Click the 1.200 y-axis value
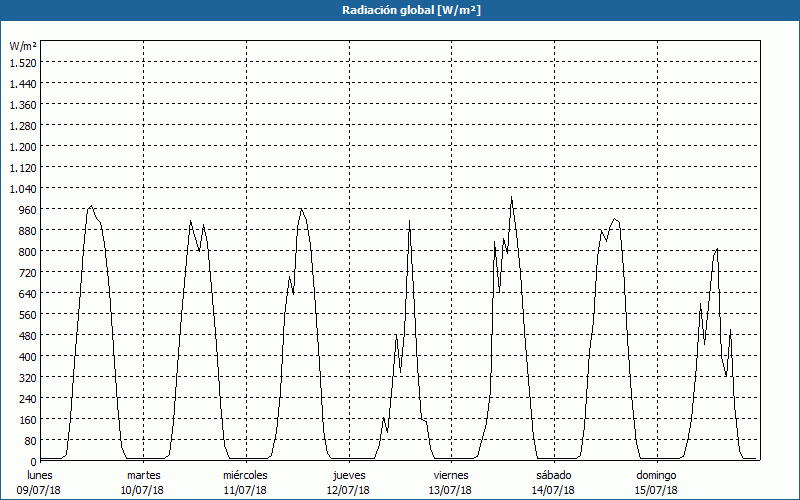 (23, 147)
